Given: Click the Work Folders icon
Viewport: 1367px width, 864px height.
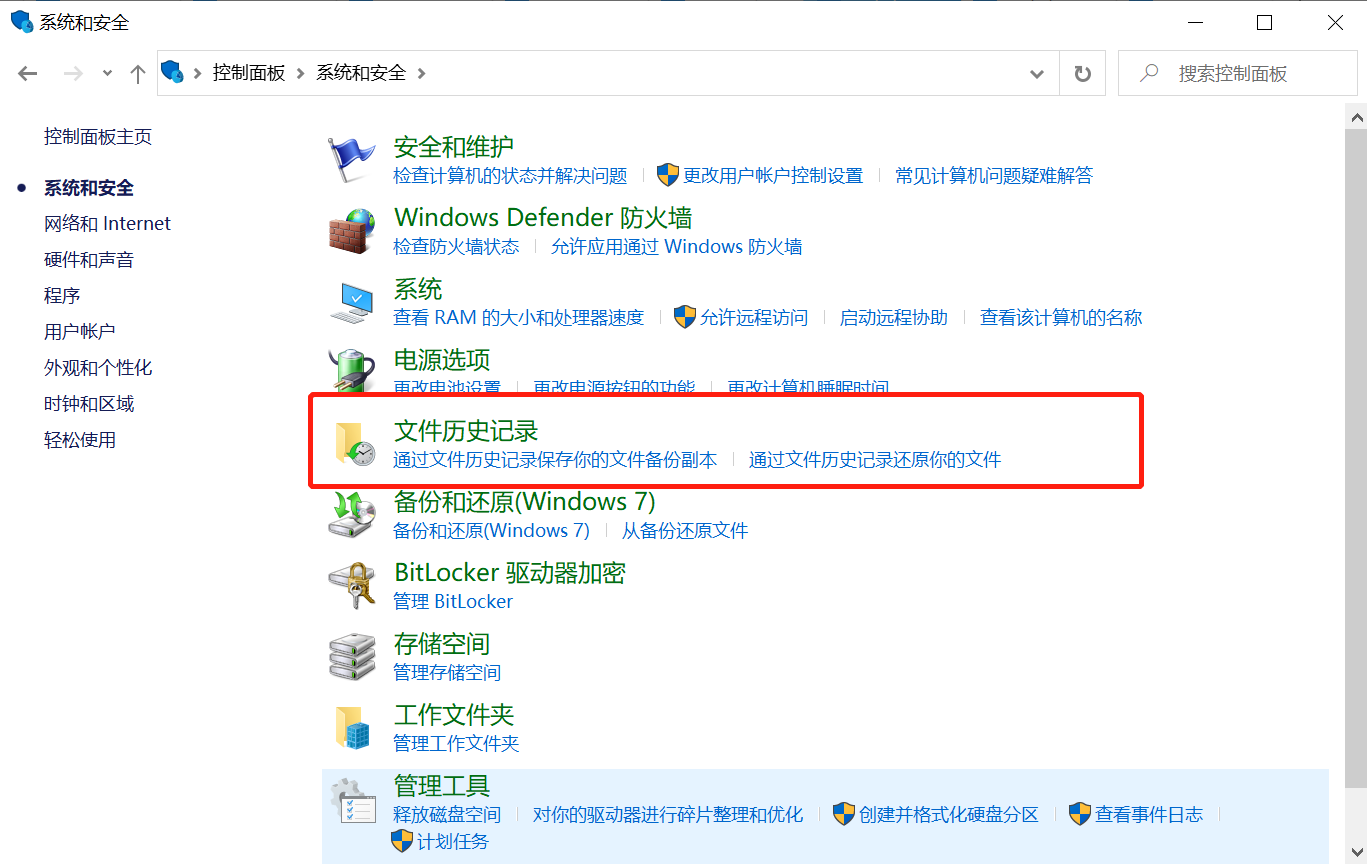Looking at the screenshot, I should [x=352, y=728].
